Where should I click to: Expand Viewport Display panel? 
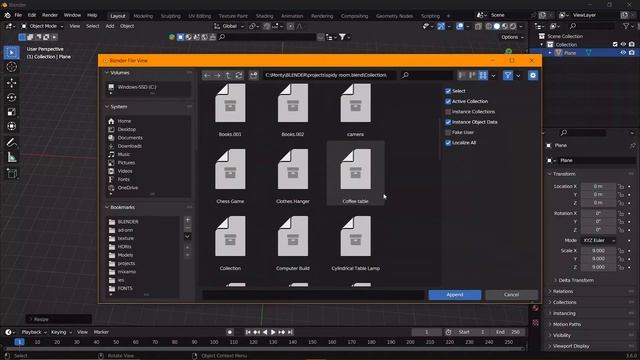point(571,346)
